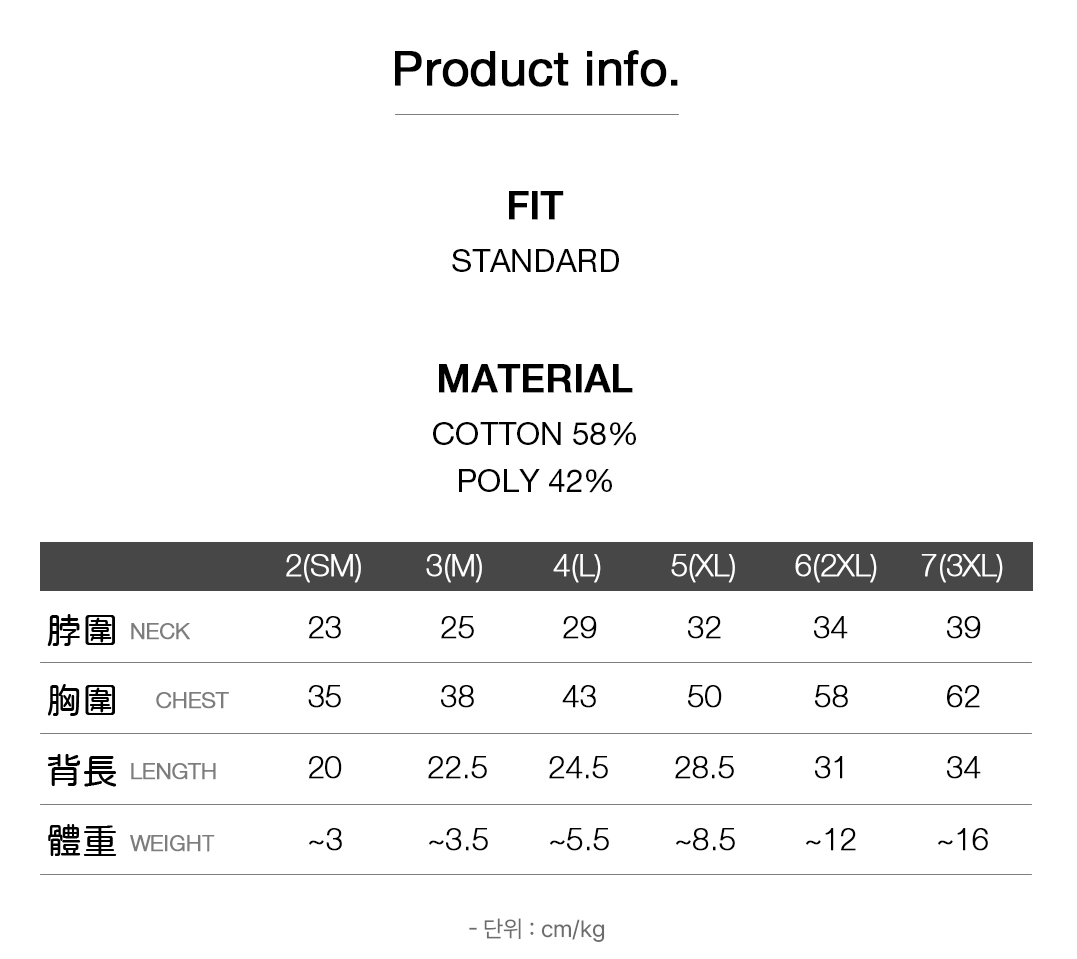Screen dimensions: 1077x959
Task: Select the POLY 42% text
Action: click(x=534, y=481)
